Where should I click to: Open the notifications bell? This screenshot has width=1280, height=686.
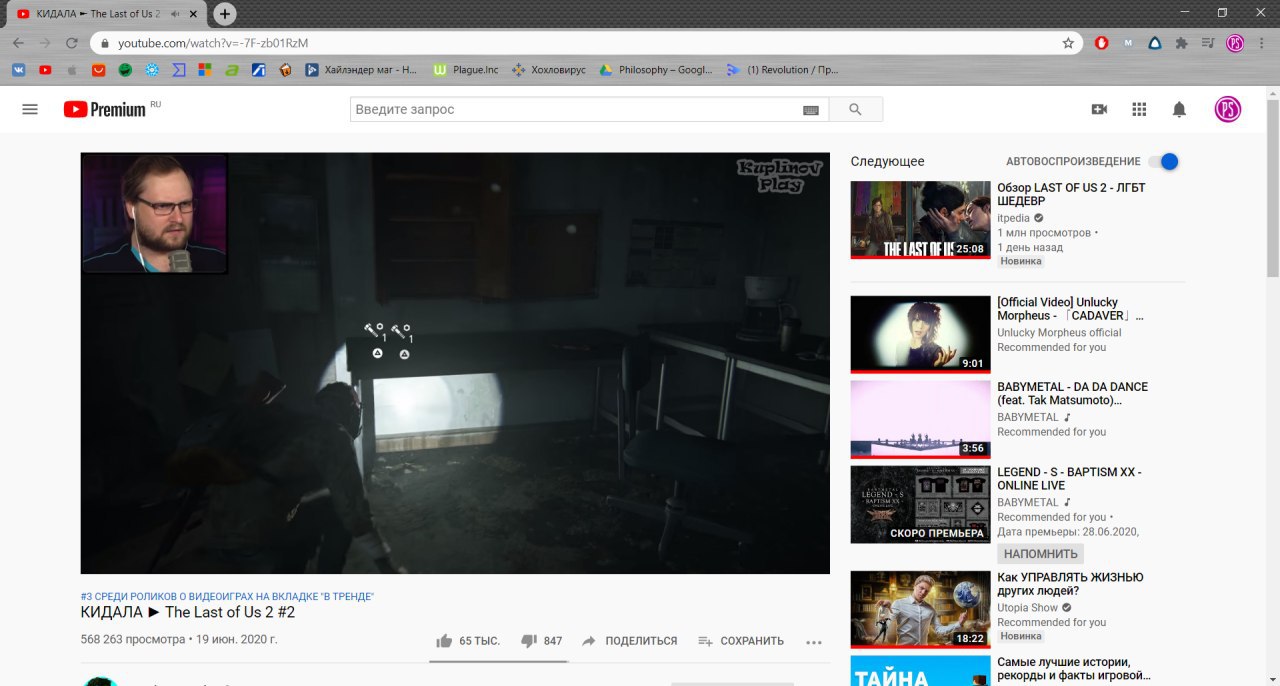[1179, 109]
